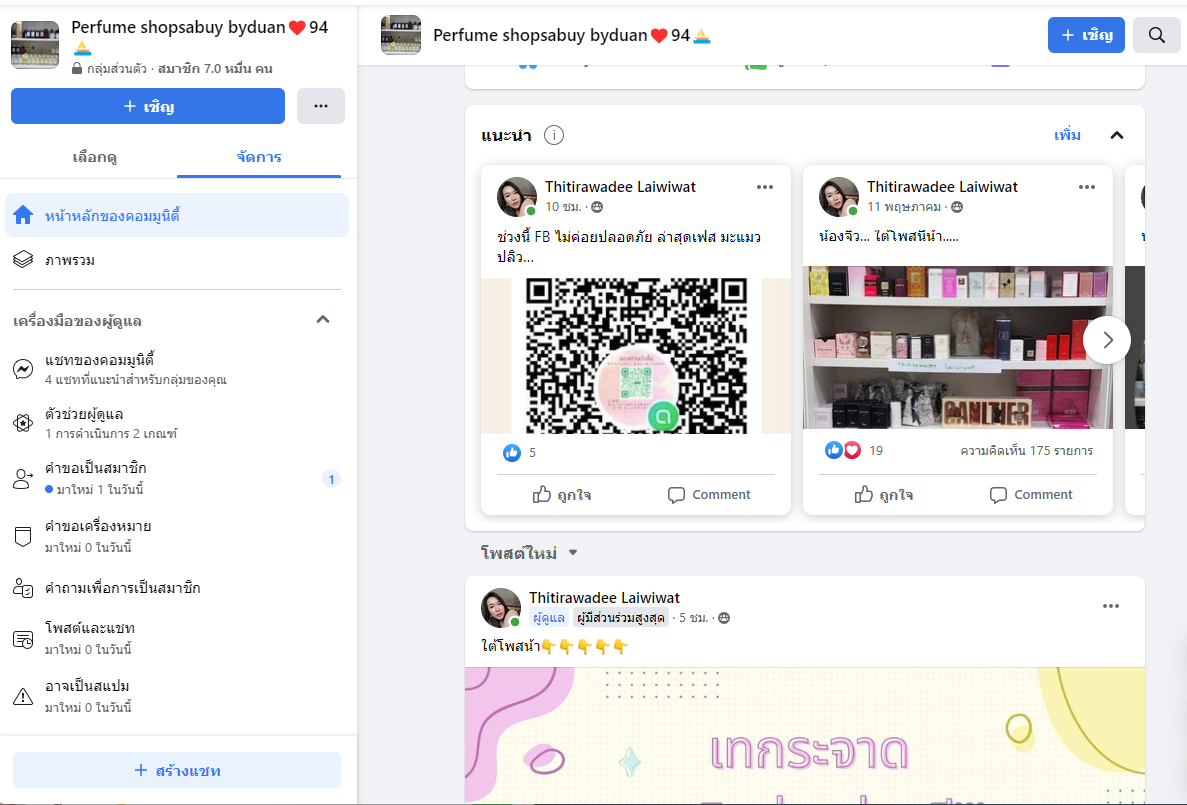Click Thitirawadee Laiwiwat name on 11 พฤษภาคม post

942,187
